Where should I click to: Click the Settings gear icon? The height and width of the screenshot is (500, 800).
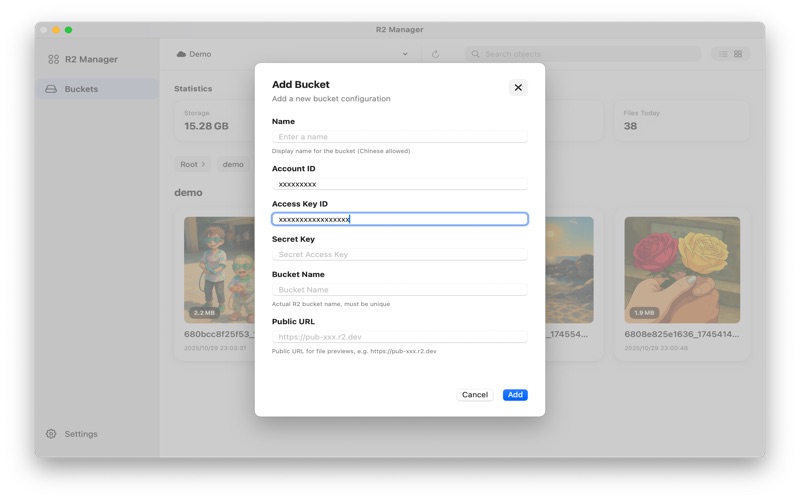pos(51,434)
